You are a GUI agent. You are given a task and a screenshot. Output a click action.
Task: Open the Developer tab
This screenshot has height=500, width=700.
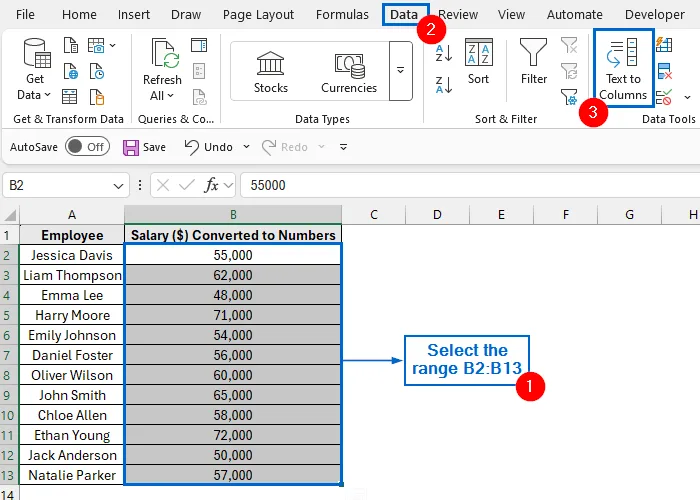click(654, 15)
